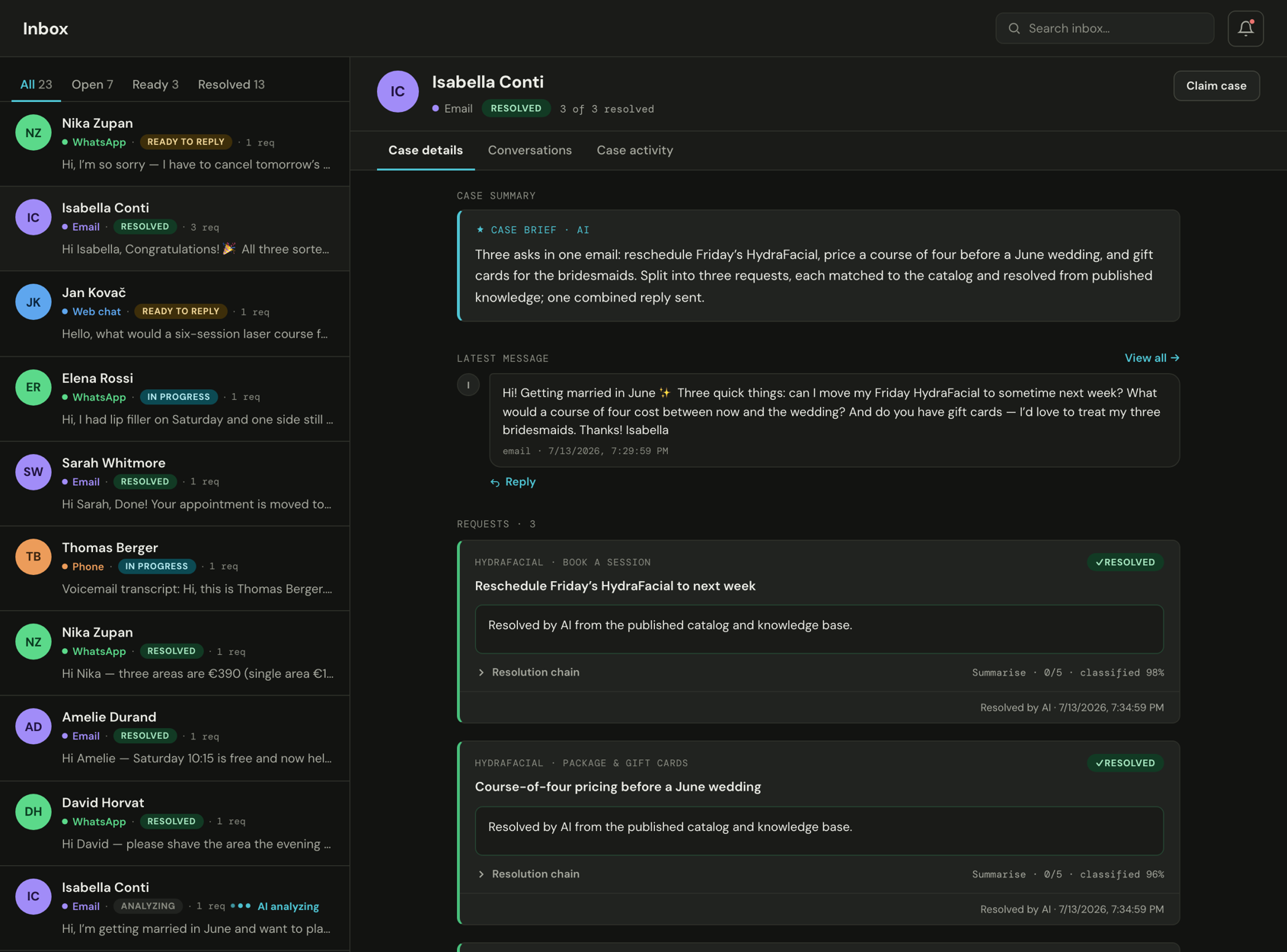Click the Search inbox field

point(1104,28)
